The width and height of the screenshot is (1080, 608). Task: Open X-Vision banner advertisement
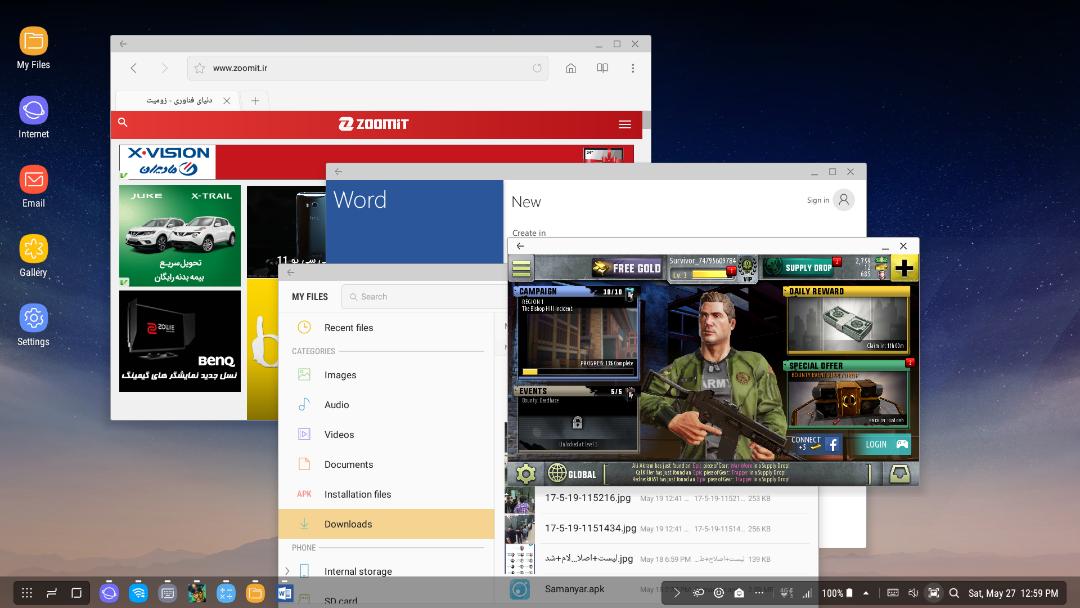(x=376, y=162)
